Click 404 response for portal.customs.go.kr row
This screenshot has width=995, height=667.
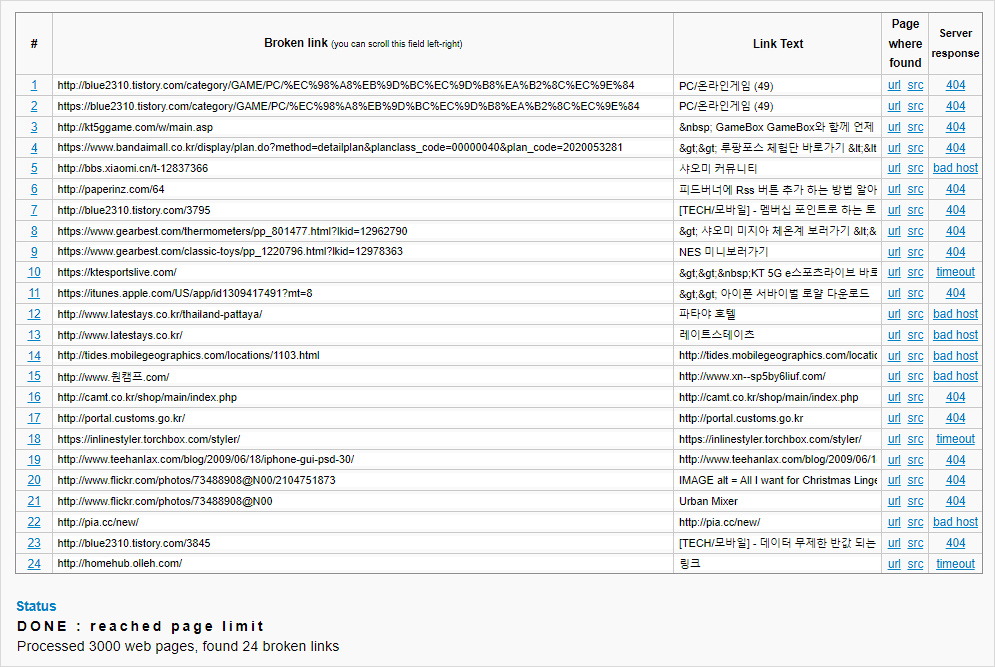point(955,418)
